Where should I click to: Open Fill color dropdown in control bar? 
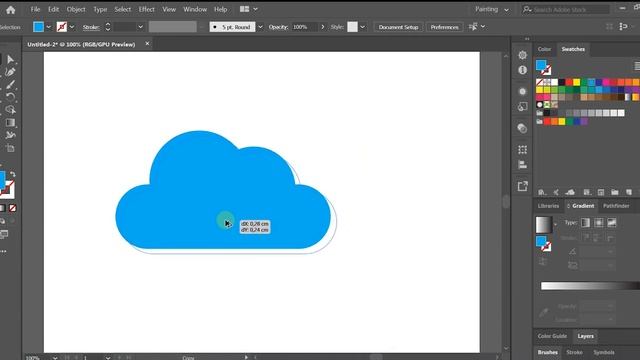click(49, 27)
